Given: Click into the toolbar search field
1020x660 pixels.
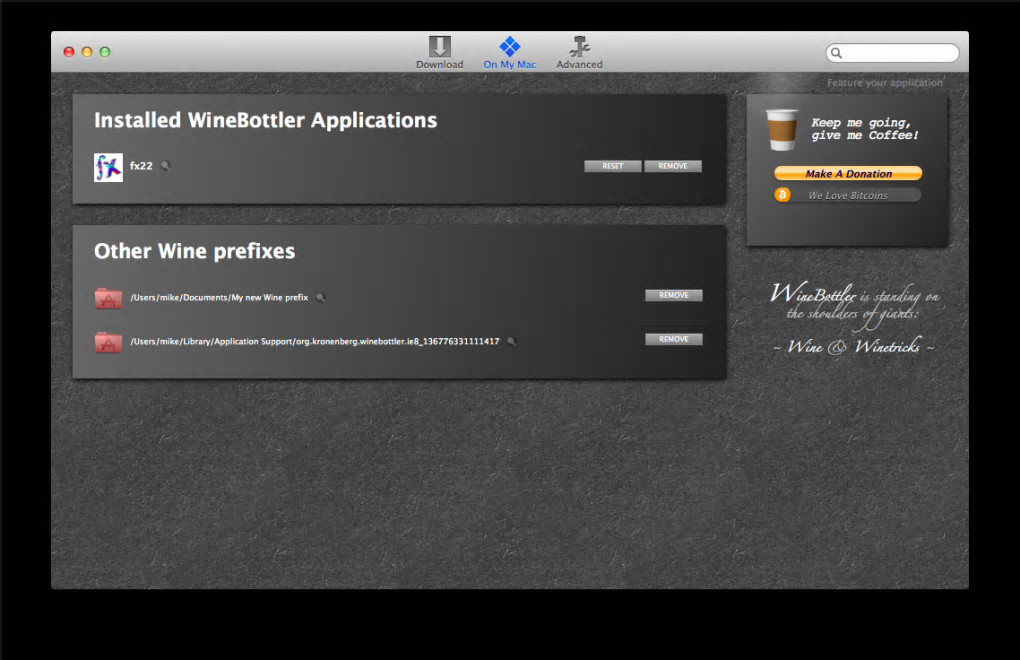Looking at the screenshot, I should [x=892, y=53].
